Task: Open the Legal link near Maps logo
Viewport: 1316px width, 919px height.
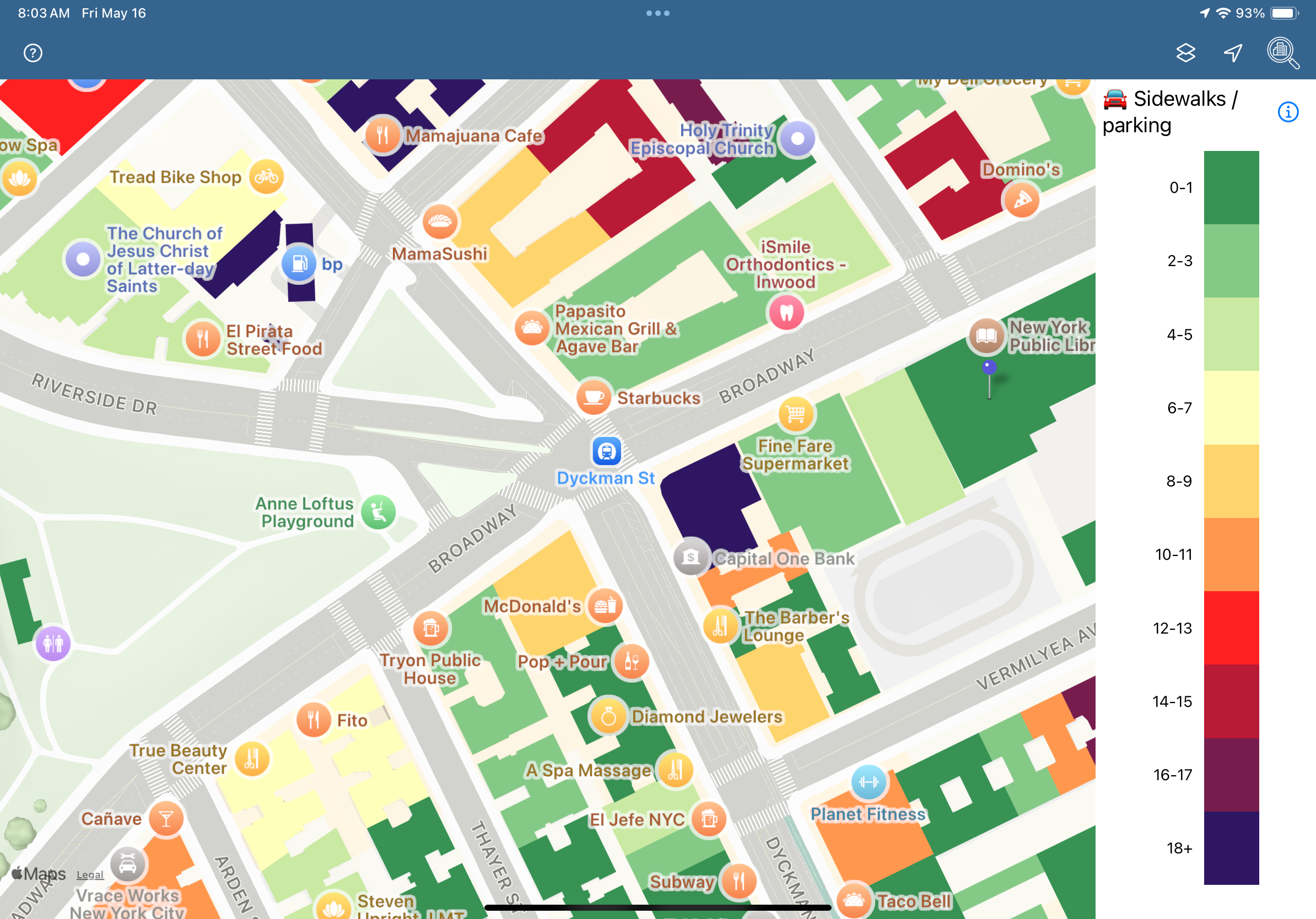Action: [x=90, y=875]
